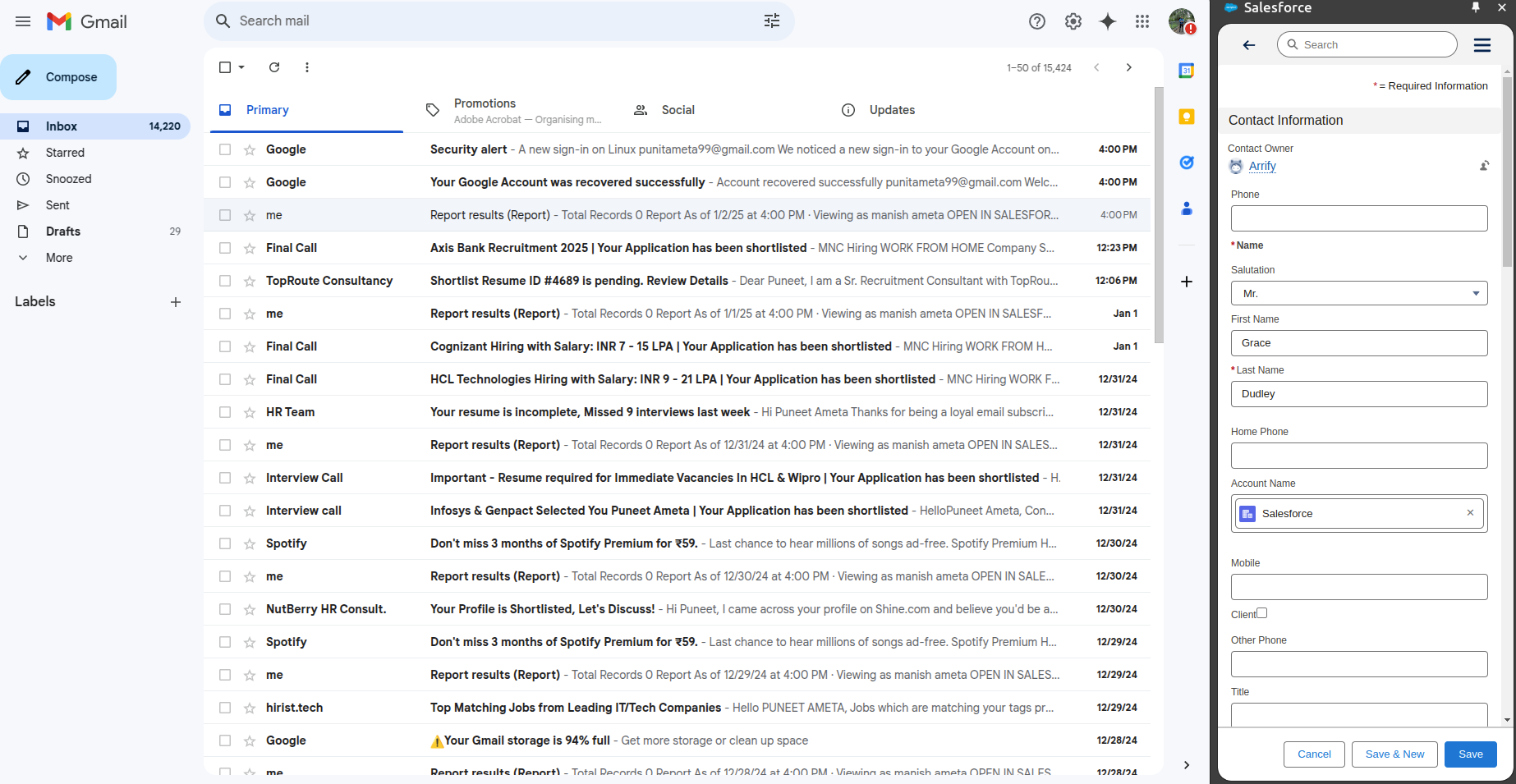This screenshot has width=1516, height=784.
Task: Click the Save & New button
Action: pos(1394,754)
